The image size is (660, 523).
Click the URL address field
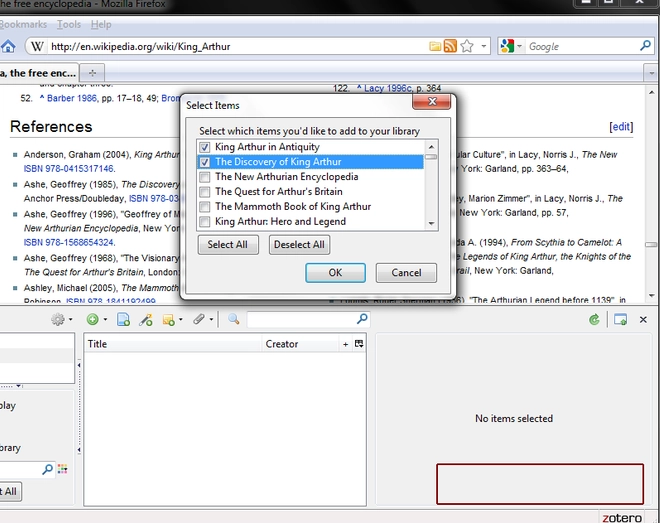click(238, 46)
